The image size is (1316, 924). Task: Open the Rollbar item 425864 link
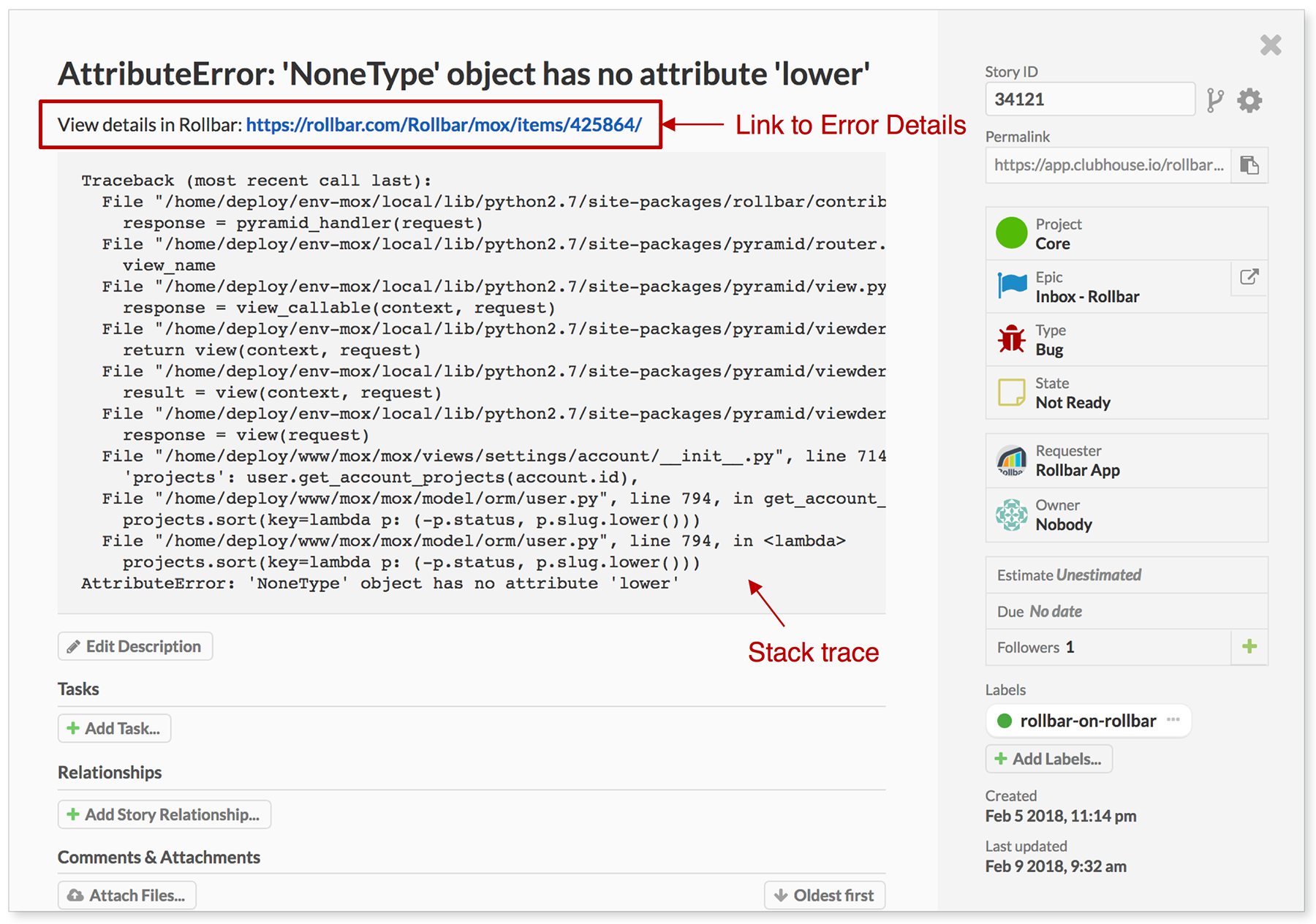(x=444, y=125)
